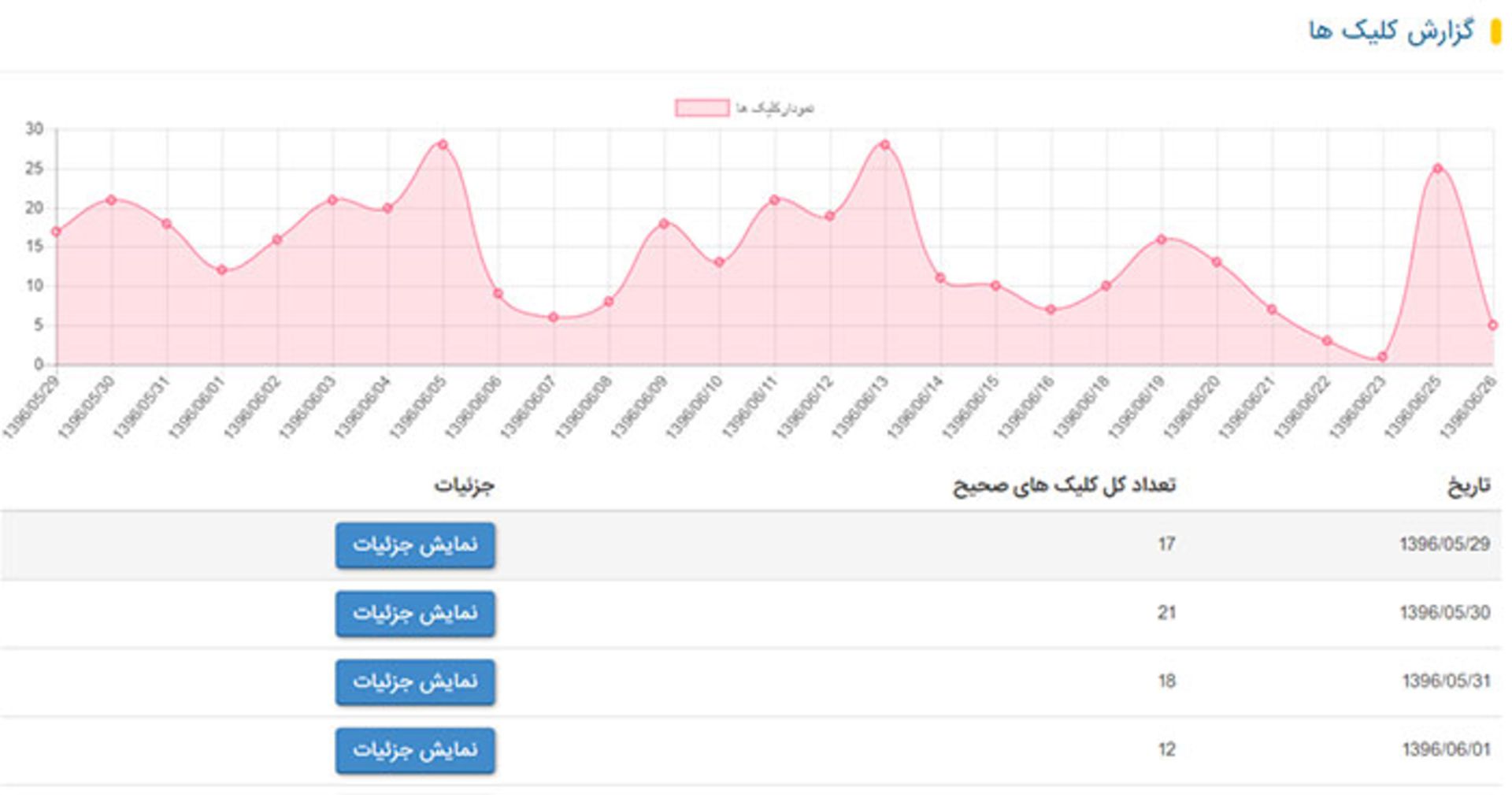Click نمایش جزئیات button for 1396/05/29

415,544
